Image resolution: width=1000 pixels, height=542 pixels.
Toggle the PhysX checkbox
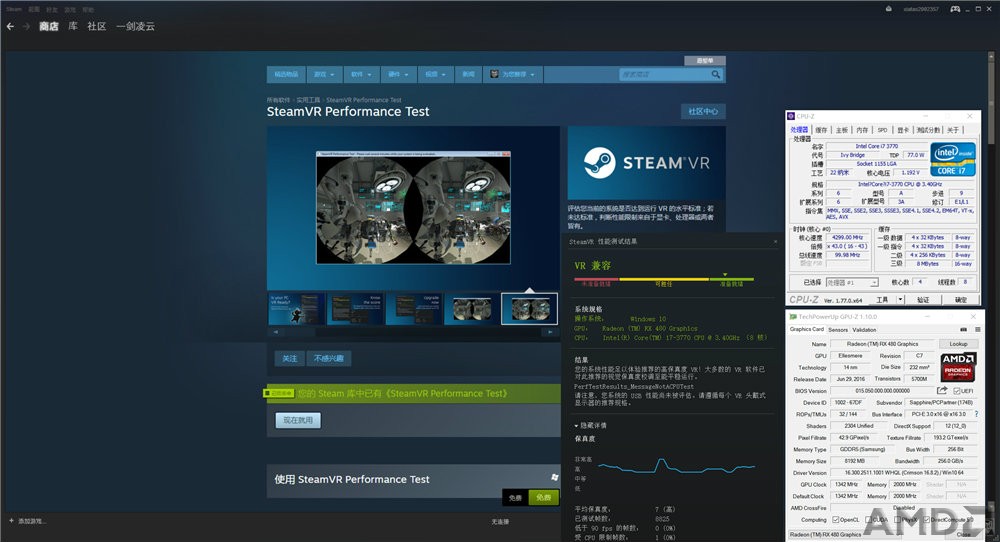pyautogui.click(x=897, y=520)
